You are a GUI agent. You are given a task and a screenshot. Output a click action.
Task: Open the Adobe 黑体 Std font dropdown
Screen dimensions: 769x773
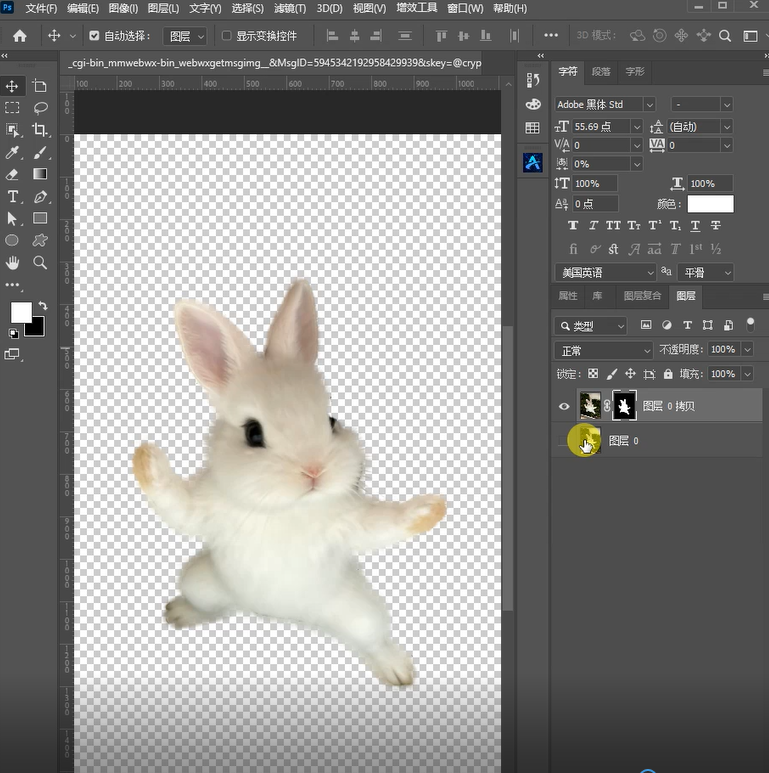[650, 105]
